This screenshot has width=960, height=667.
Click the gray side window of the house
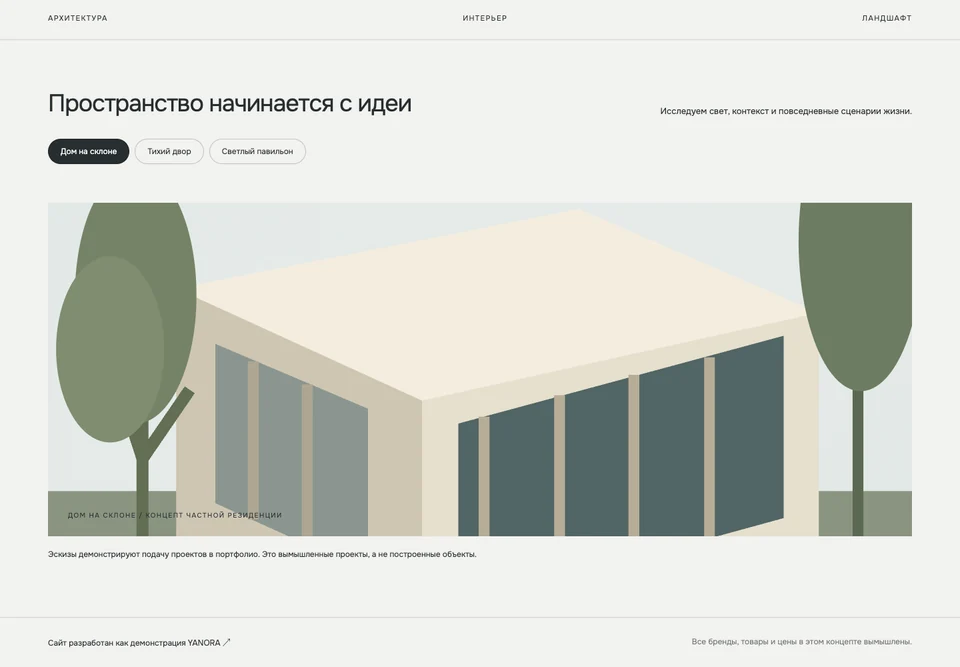291,441
